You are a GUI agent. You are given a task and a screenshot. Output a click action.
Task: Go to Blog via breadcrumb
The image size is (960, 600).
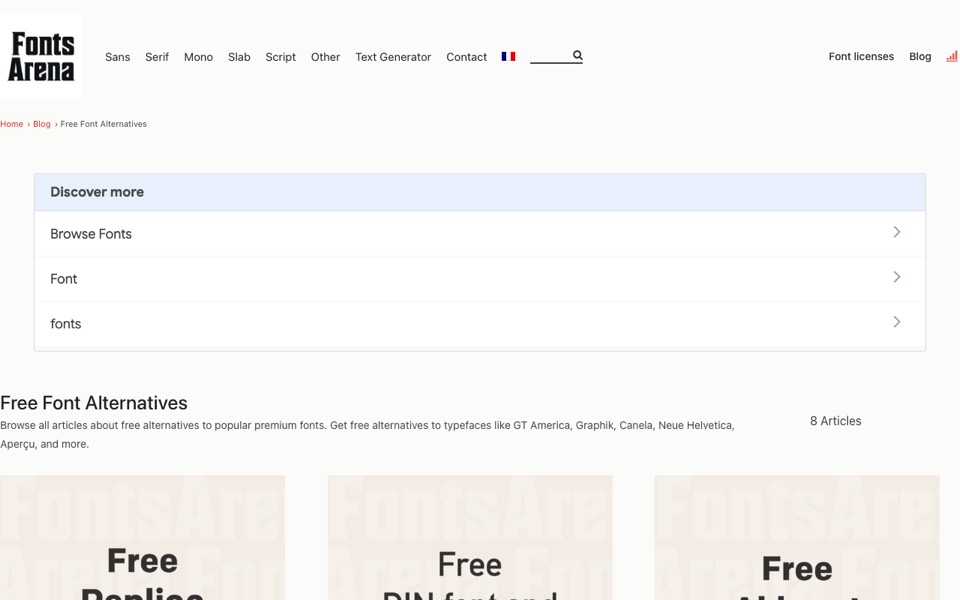pos(42,124)
